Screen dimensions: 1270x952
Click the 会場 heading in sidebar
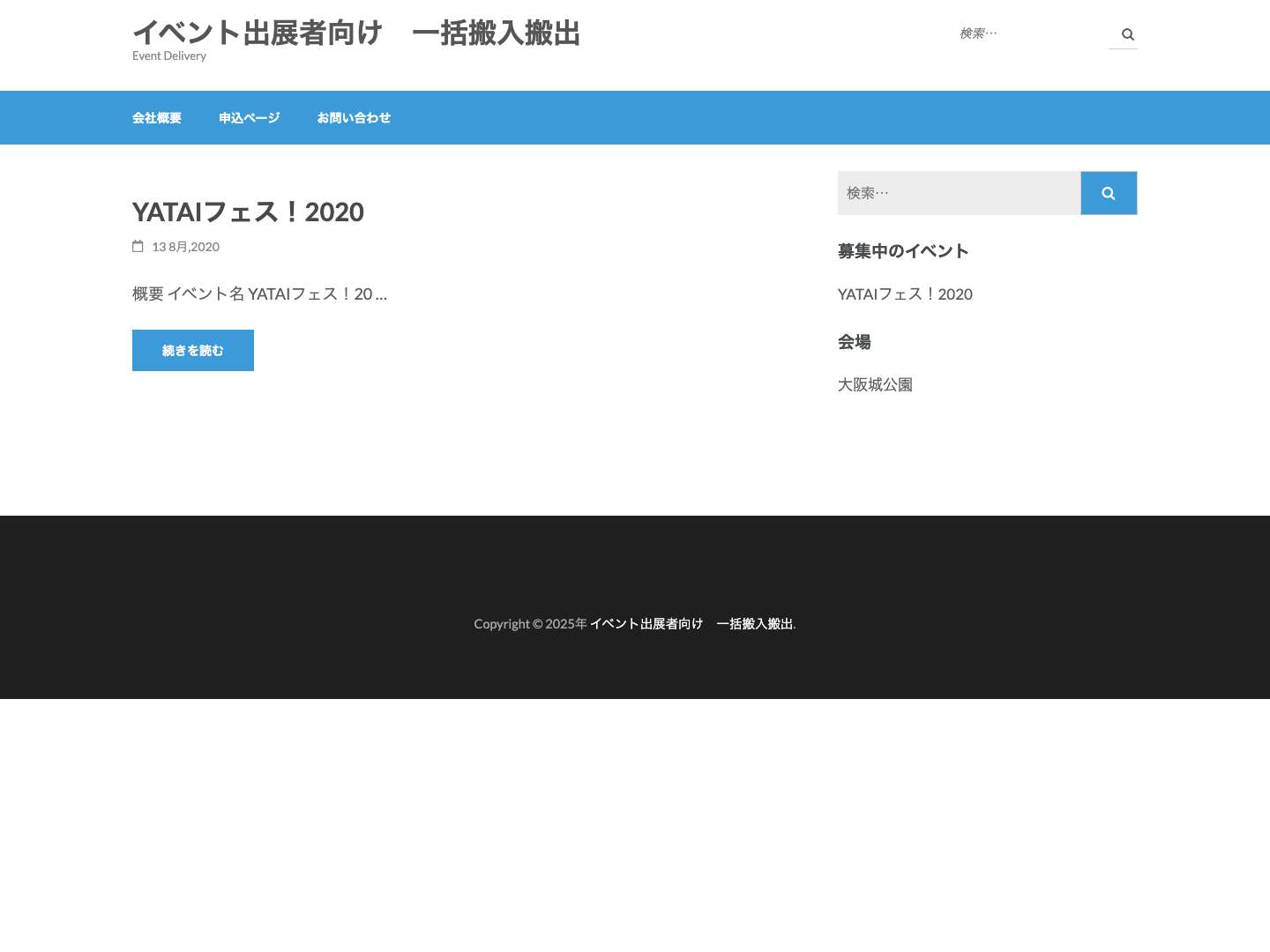pyautogui.click(x=854, y=341)
